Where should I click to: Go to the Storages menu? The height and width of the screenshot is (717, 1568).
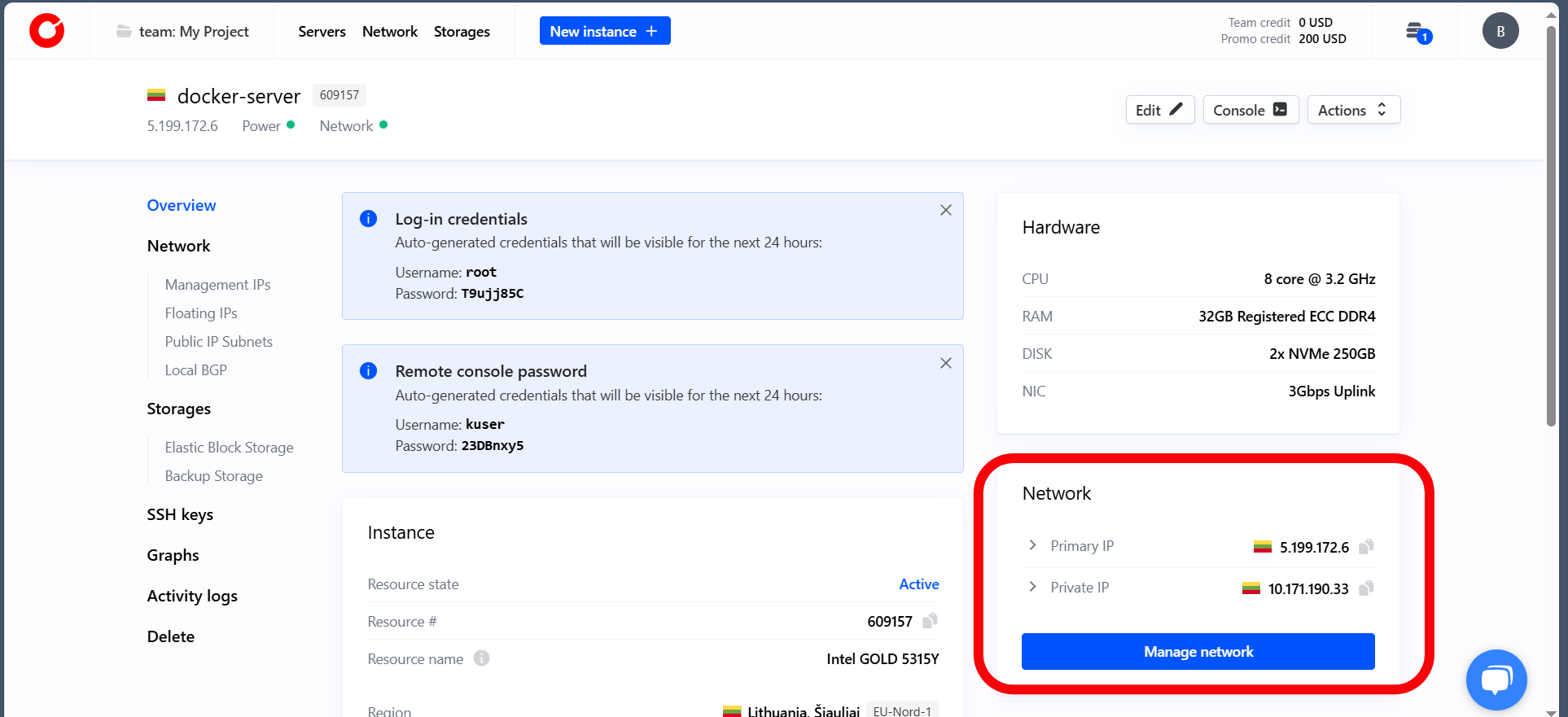click(x=462, y=32)
